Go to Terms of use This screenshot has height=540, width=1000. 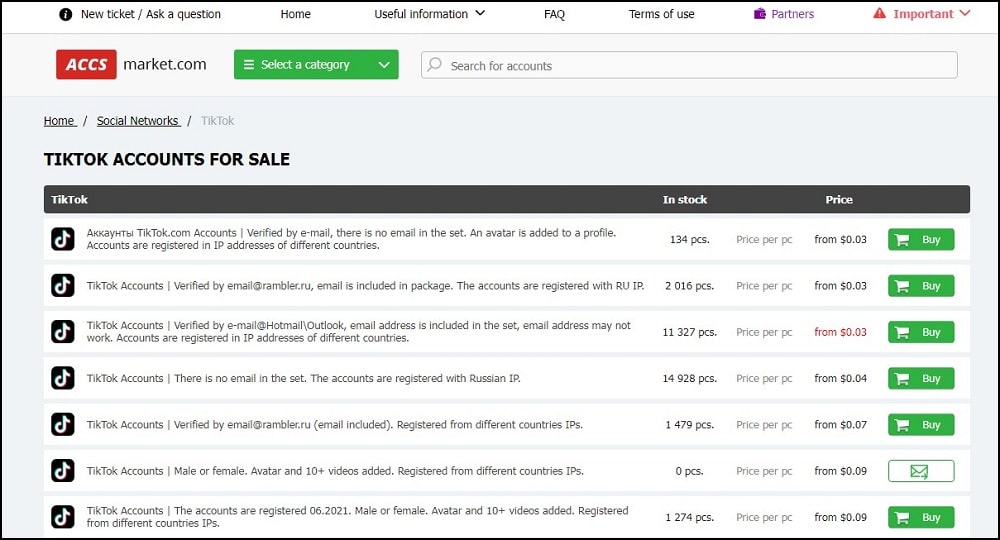pyautogui.click(x=661, y=14)
